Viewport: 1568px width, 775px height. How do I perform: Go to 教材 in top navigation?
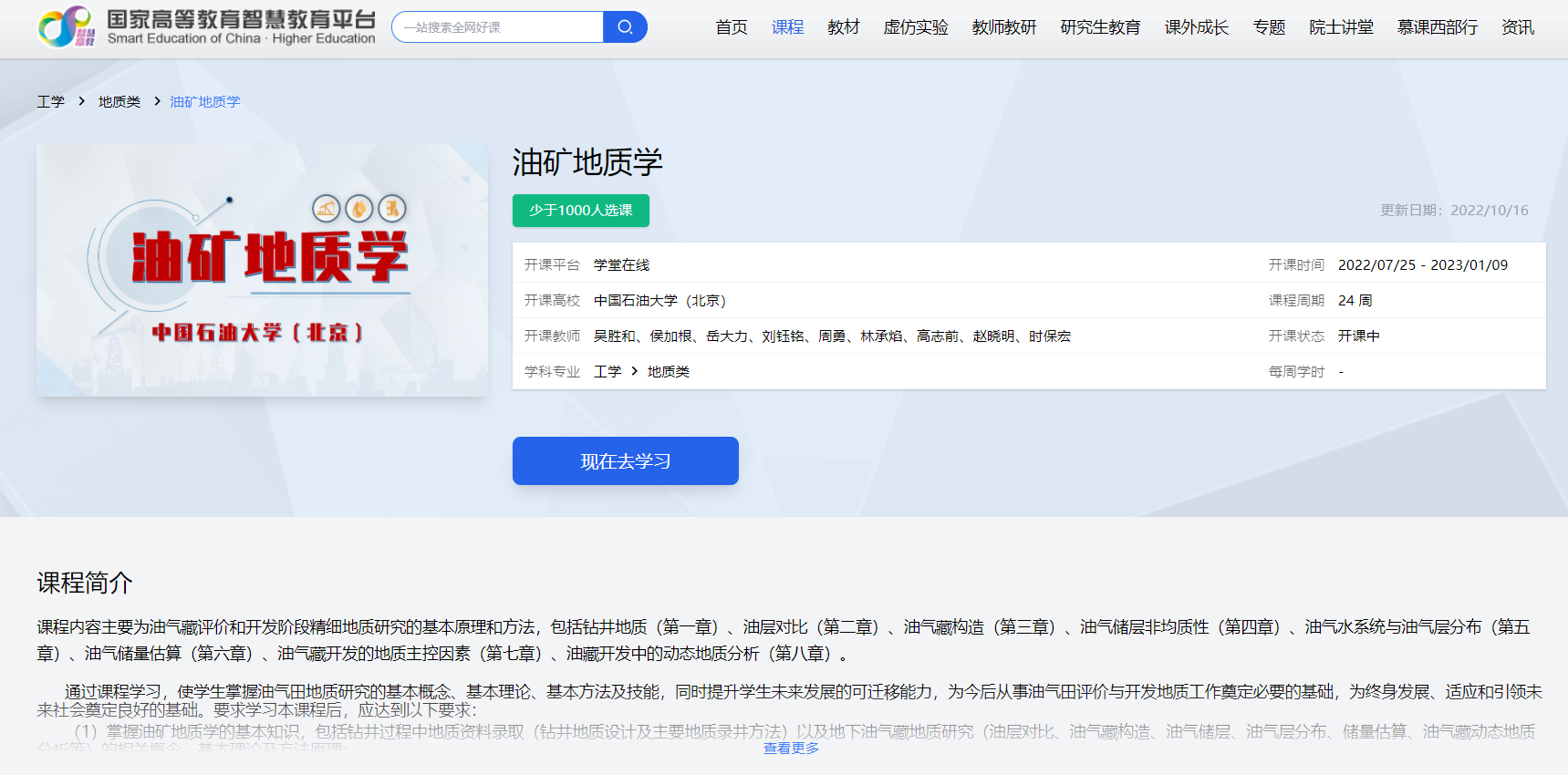pos(843,27)
